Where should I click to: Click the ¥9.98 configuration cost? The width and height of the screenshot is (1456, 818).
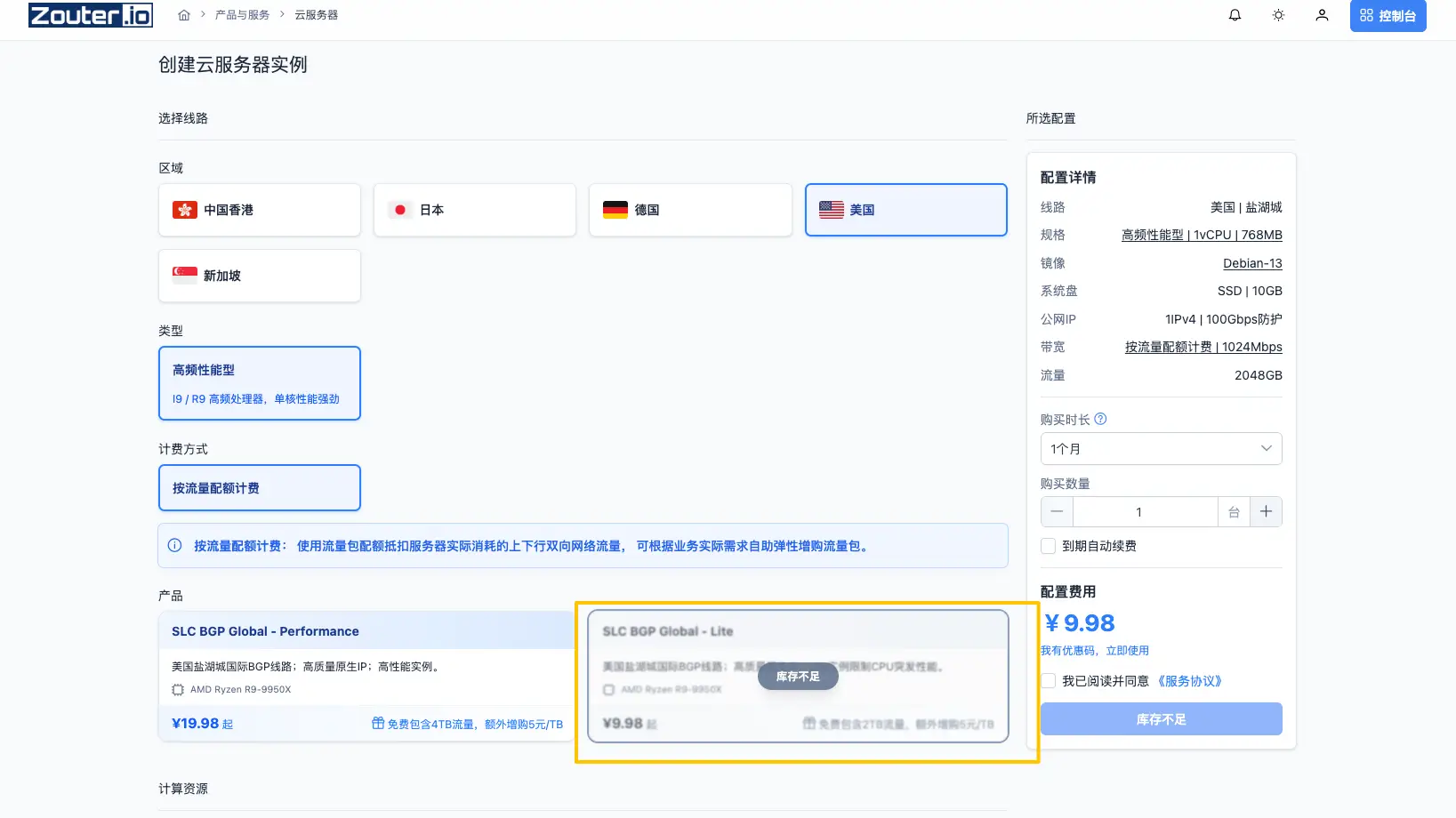click(x=1079, y=623)
